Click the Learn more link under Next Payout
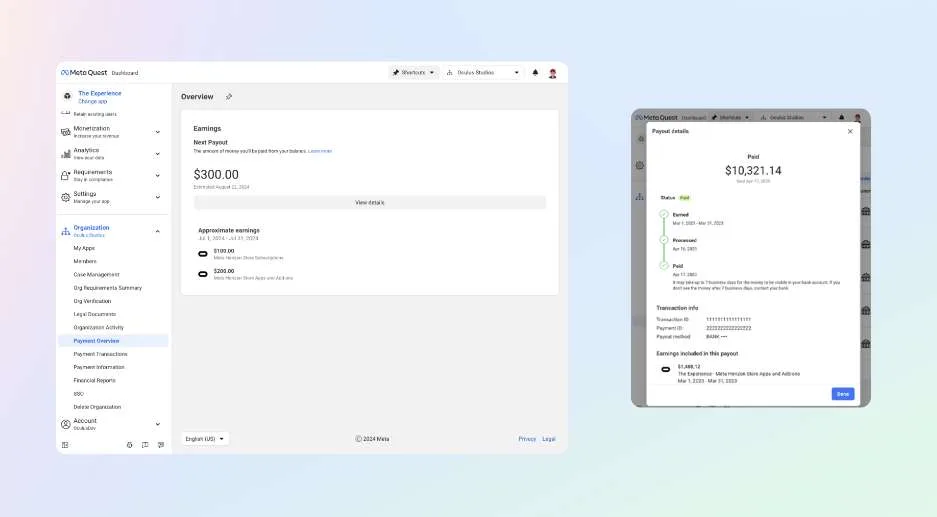This screenshot has width=937, height=517. [x=320, y=151]
